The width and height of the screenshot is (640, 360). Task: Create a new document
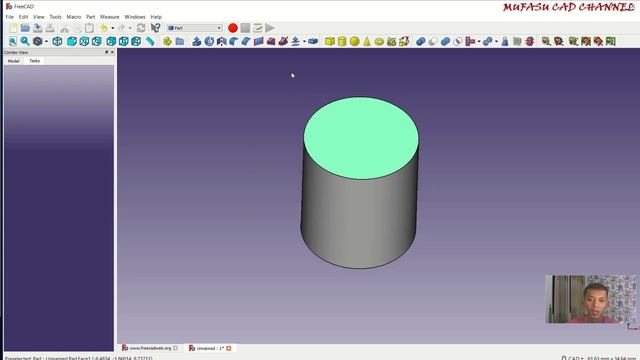coord(13,28)
